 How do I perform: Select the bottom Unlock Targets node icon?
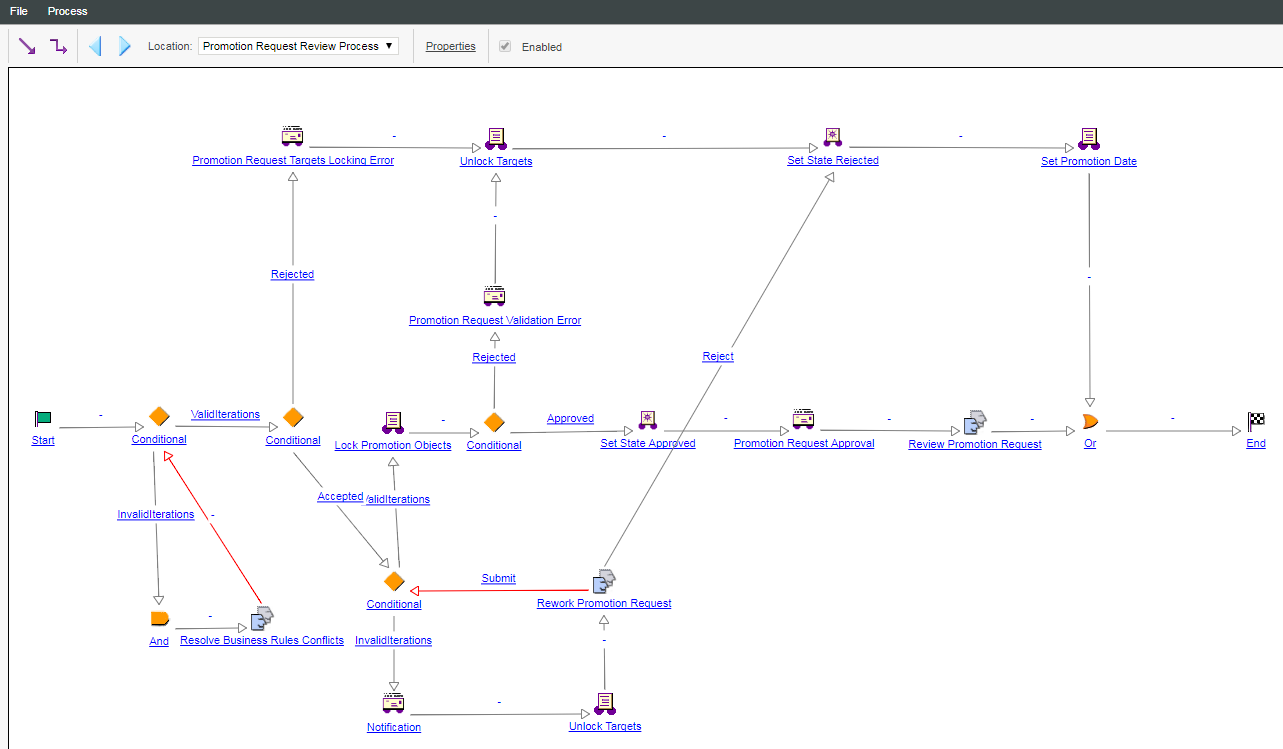604,704
